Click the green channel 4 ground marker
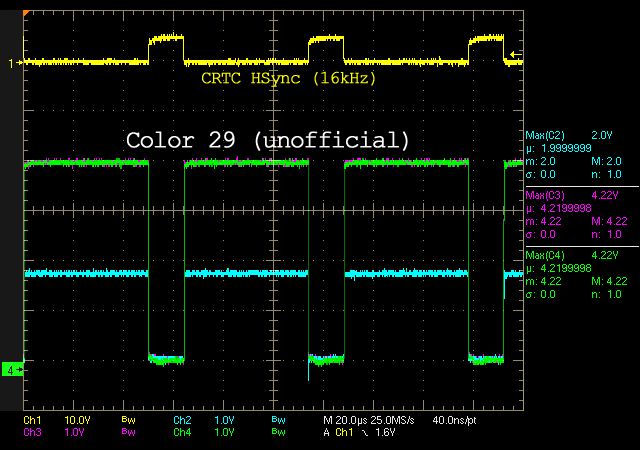 click(x=13, y=370)
